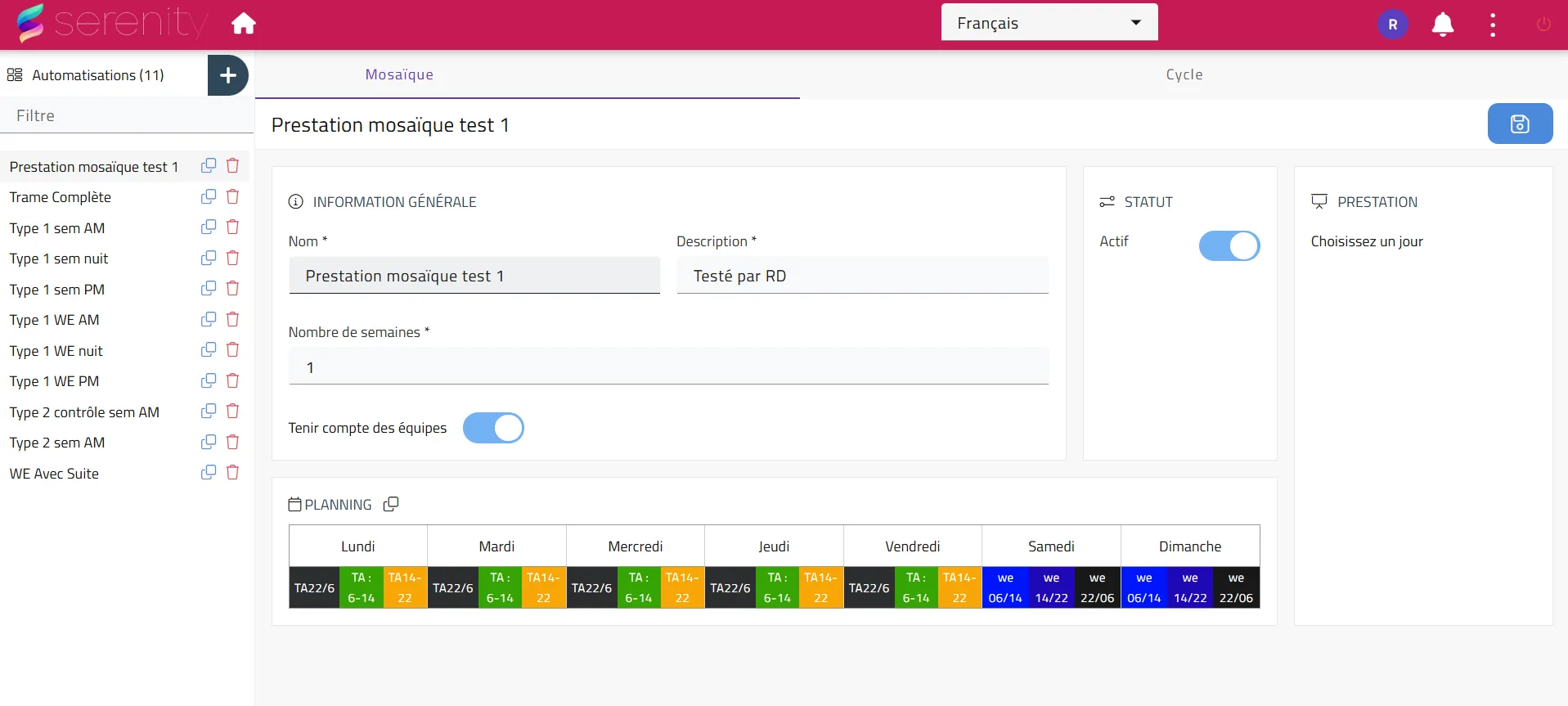Screen dimensions: 1568x706
Task: Duplicate Type 1 WE nuit
Action: [x=209, y=349]
